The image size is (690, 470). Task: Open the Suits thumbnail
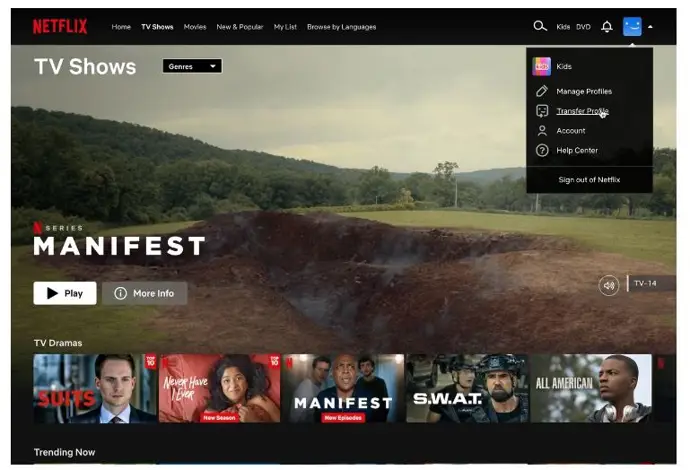[x=95, y=389]
